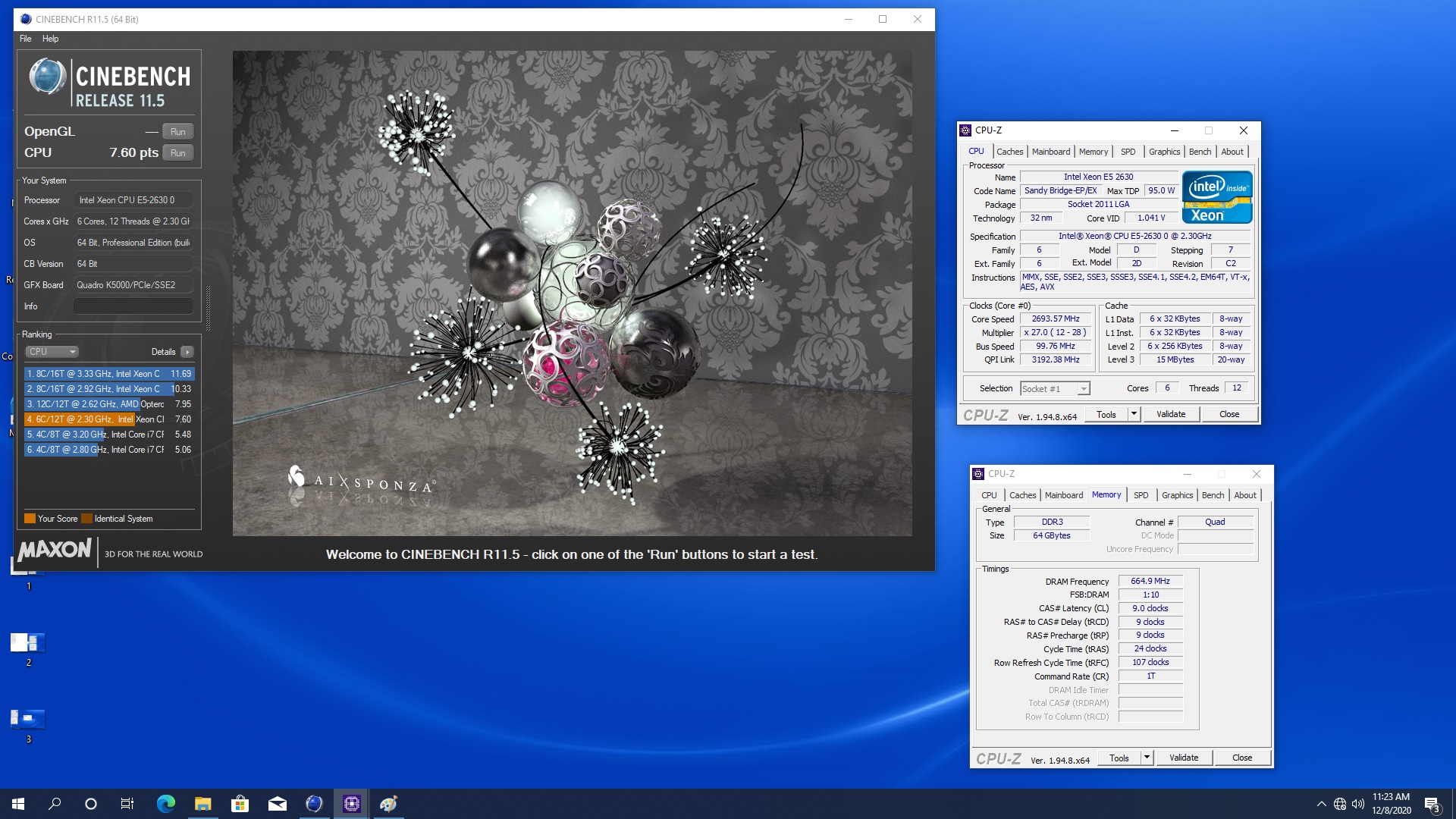
Task: Click Close button in upper CPU-Z window
Action: coord(1228,415)
